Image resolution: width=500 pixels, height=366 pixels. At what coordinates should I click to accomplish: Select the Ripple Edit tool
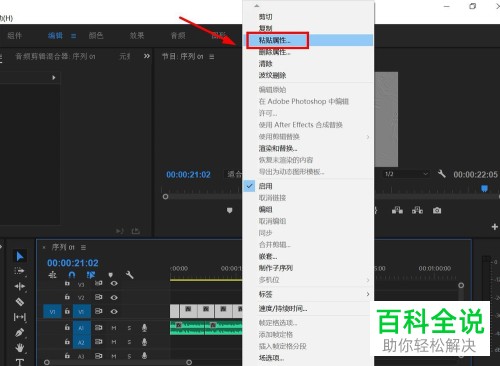20,286
